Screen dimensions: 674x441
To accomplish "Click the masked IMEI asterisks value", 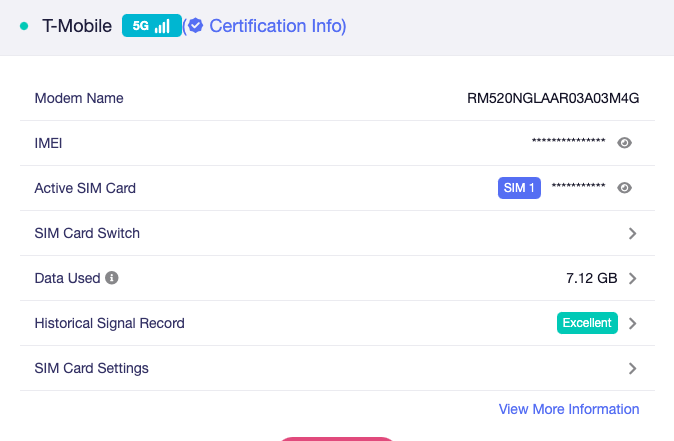I will (x=568, y=143).
